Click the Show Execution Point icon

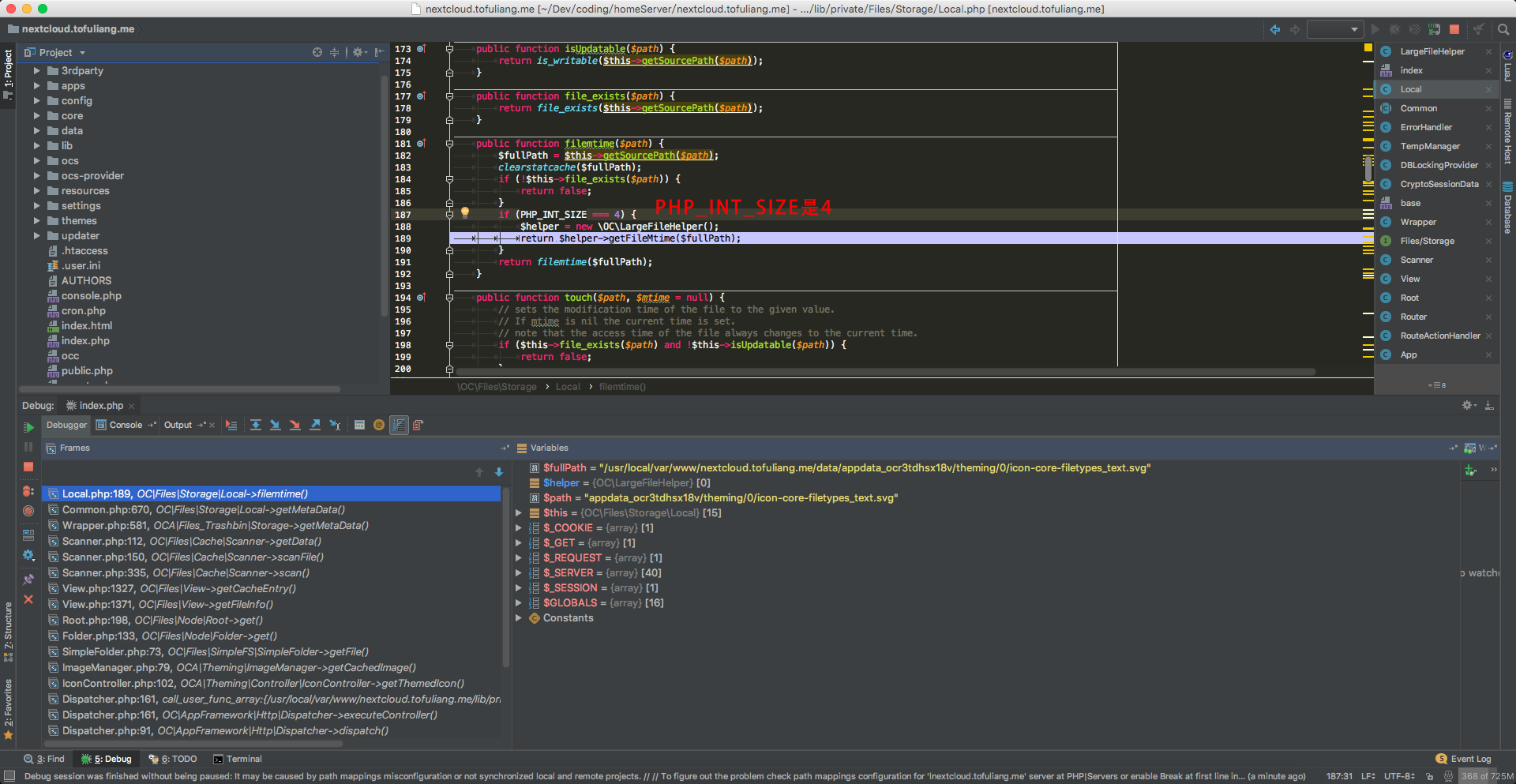(x=231, y=425)
